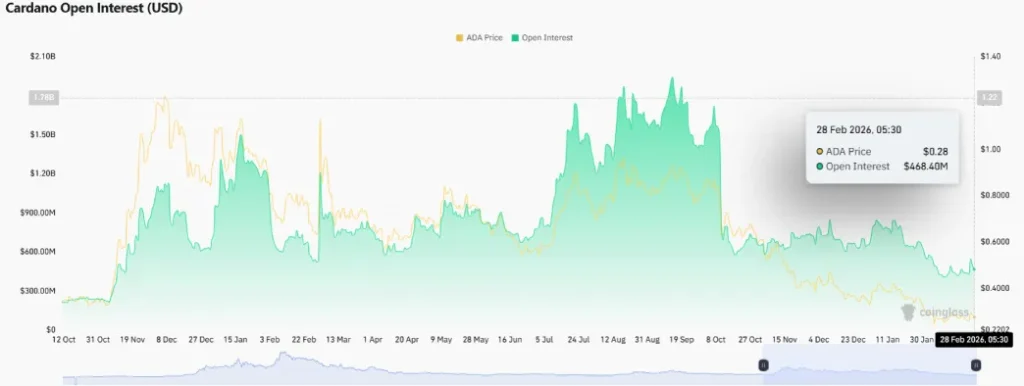This screenshot has height=386, width=1024.
Task: Click the 31 Oct date axis label
Action: [x=98, y=340]
